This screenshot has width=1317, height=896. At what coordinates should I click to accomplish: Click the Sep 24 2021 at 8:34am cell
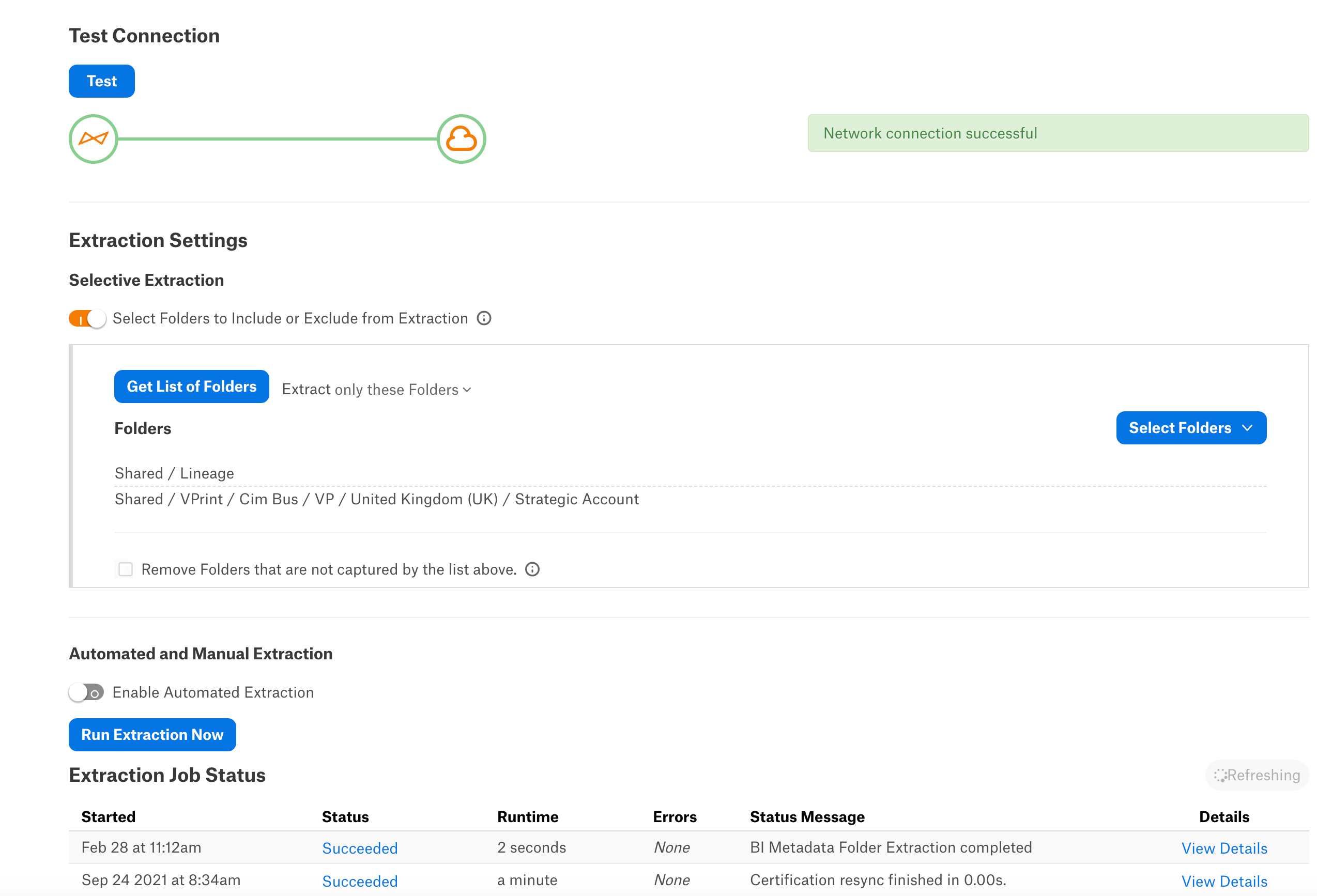(x=161, y=879)
